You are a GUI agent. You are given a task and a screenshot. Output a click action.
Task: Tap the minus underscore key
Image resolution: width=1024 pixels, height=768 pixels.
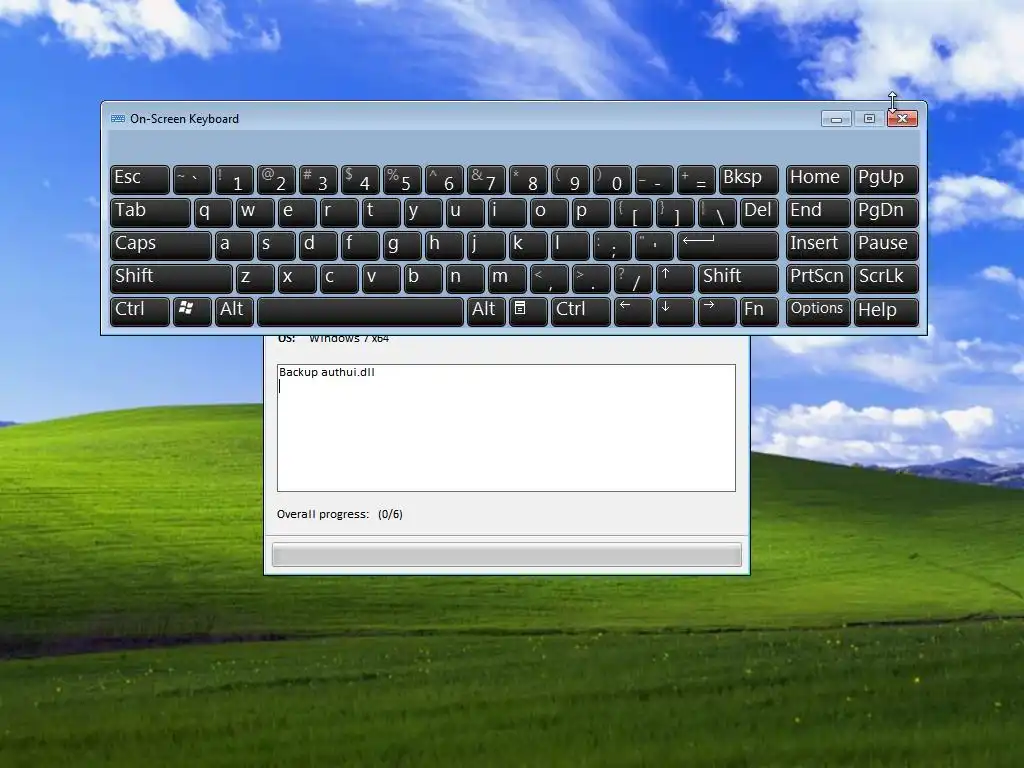(x=654, y=180)
